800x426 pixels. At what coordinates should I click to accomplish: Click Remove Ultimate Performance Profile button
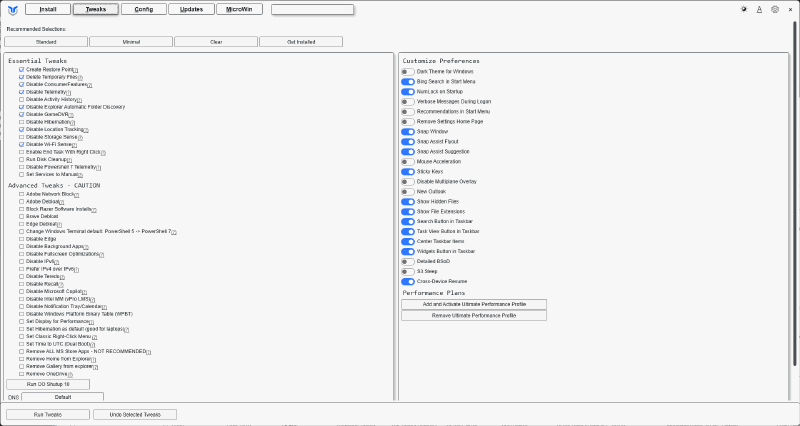(x=474, y=316)
